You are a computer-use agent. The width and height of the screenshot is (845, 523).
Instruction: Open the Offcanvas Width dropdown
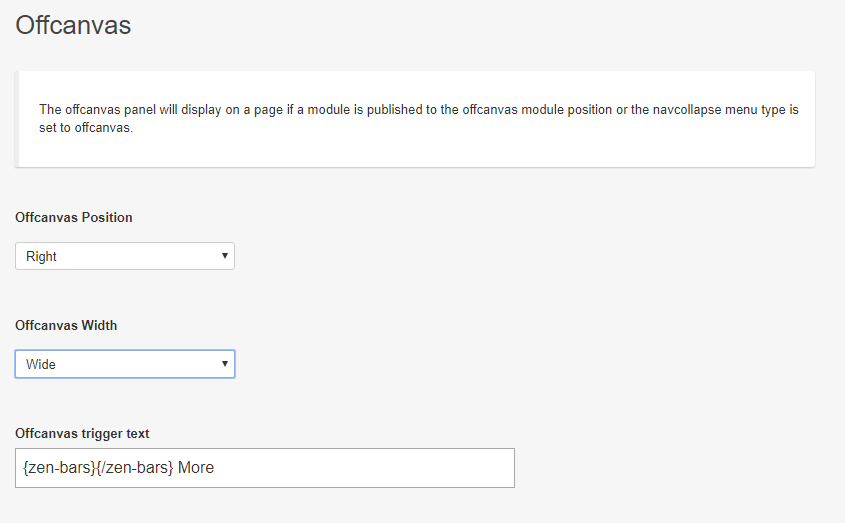124,364
